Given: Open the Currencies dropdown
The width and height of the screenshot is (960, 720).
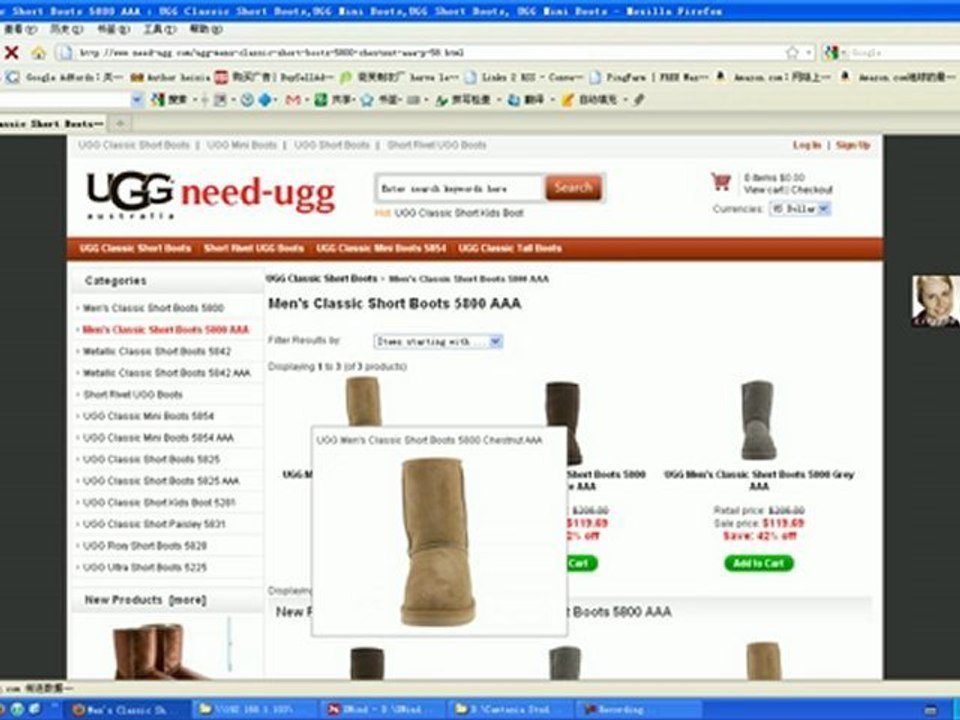Looking at the screenshot, I should (800, 209).
